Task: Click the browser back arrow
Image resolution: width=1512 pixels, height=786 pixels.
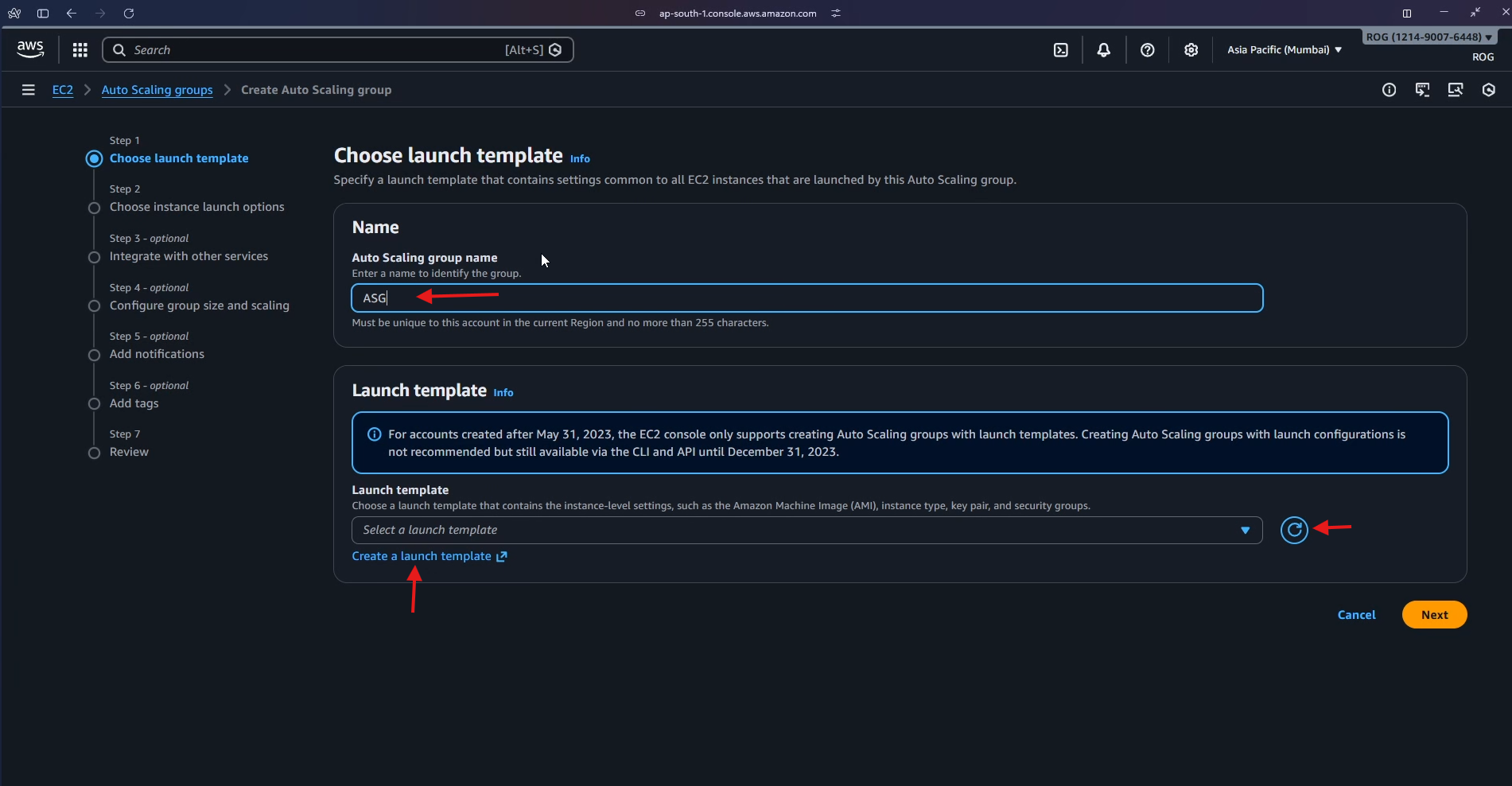Action: [x=71, y=13]
